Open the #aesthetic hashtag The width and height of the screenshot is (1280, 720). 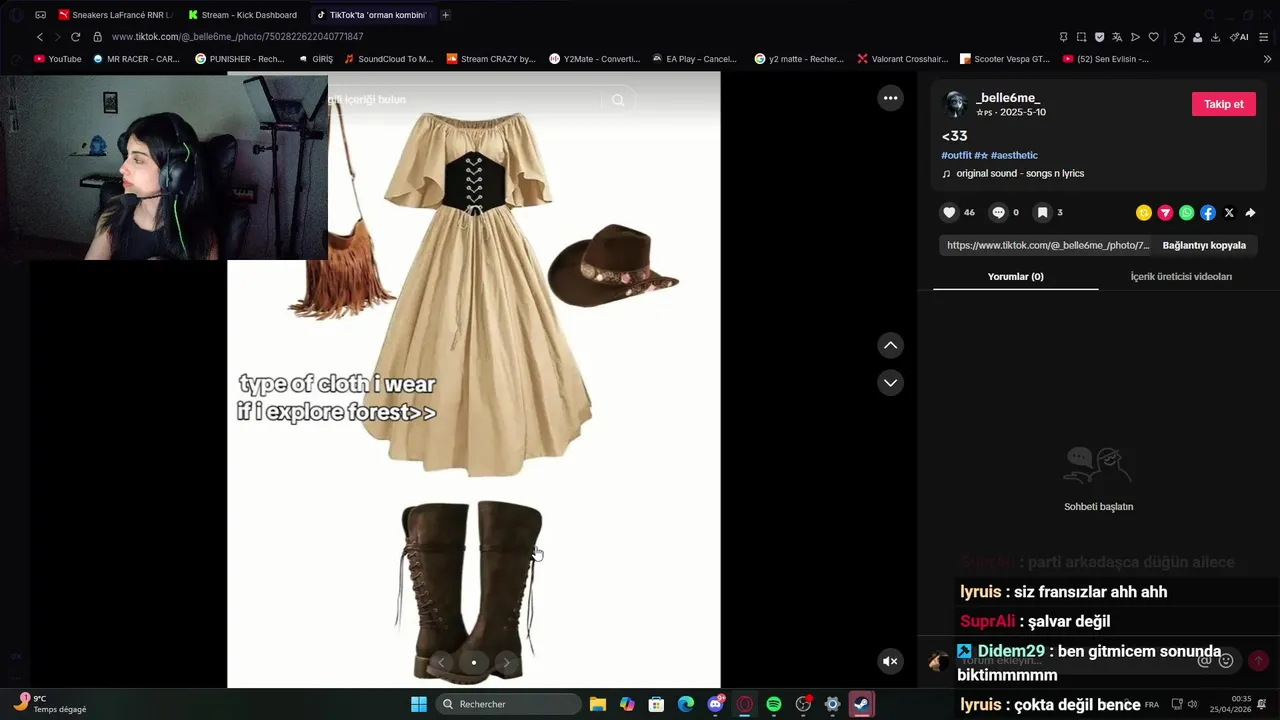click(1014, 155)
